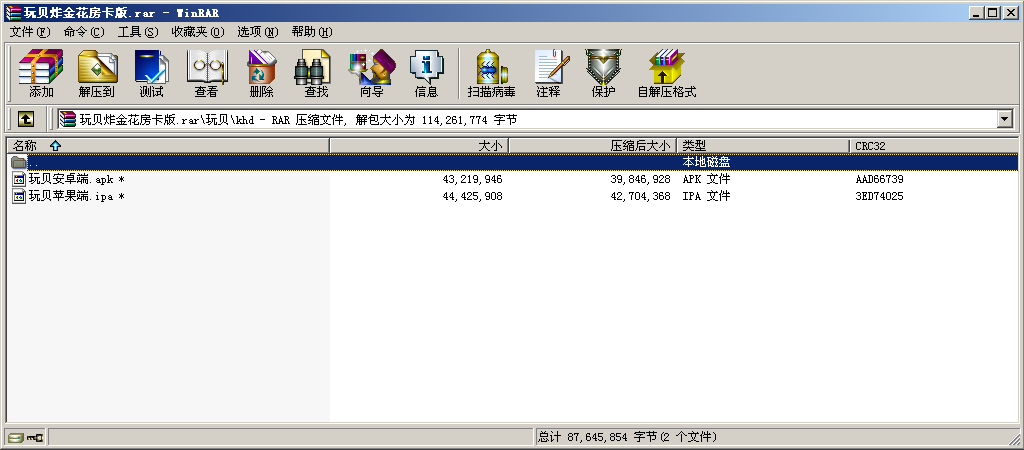Show archive 信息 (Info)
This screenshot has height=450, width=1024.
click(x=426, y=73)
